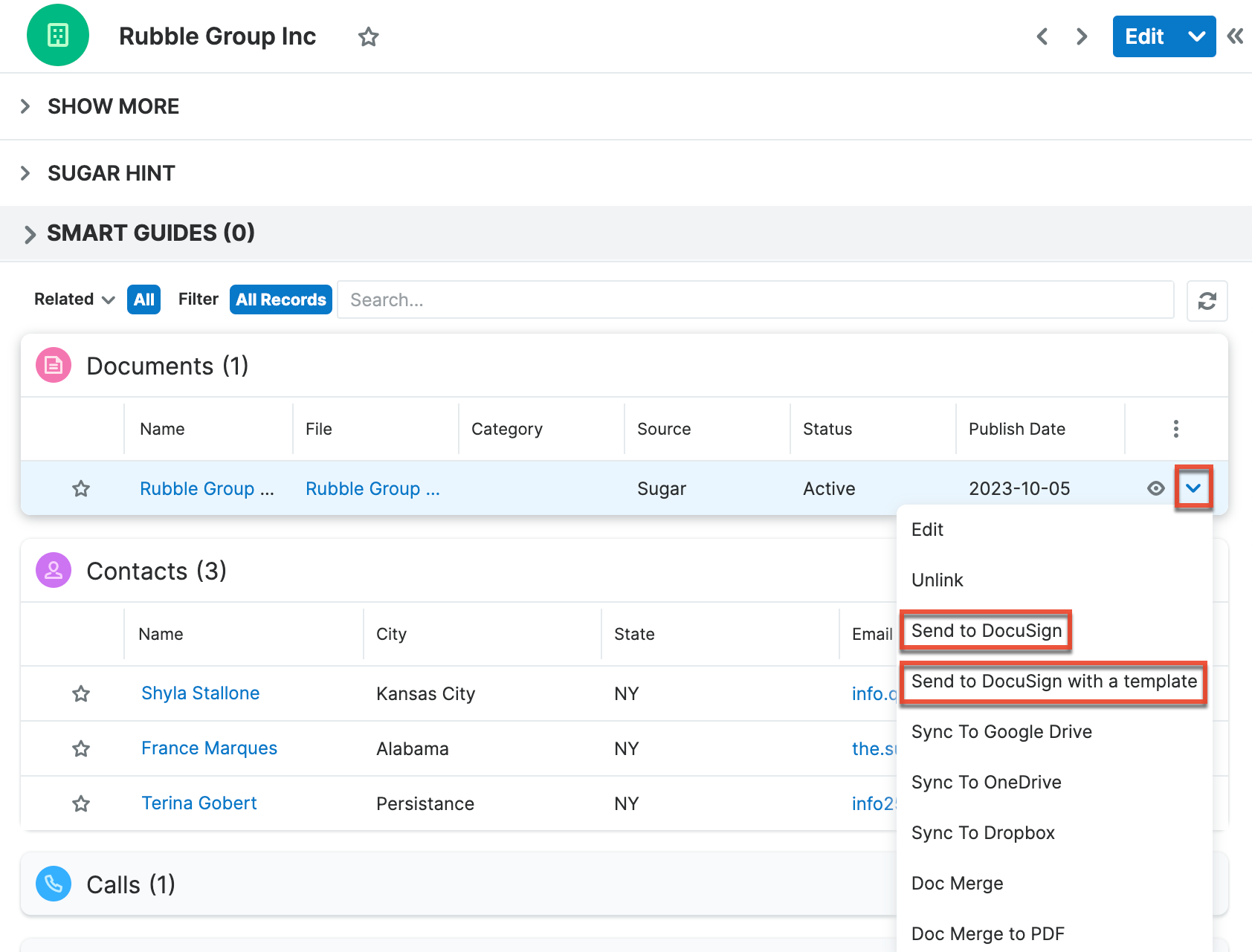Viewport: 1252px width, 952px height.
Task: Choose Send to DocuSign menu item
Action: [987, 631]
